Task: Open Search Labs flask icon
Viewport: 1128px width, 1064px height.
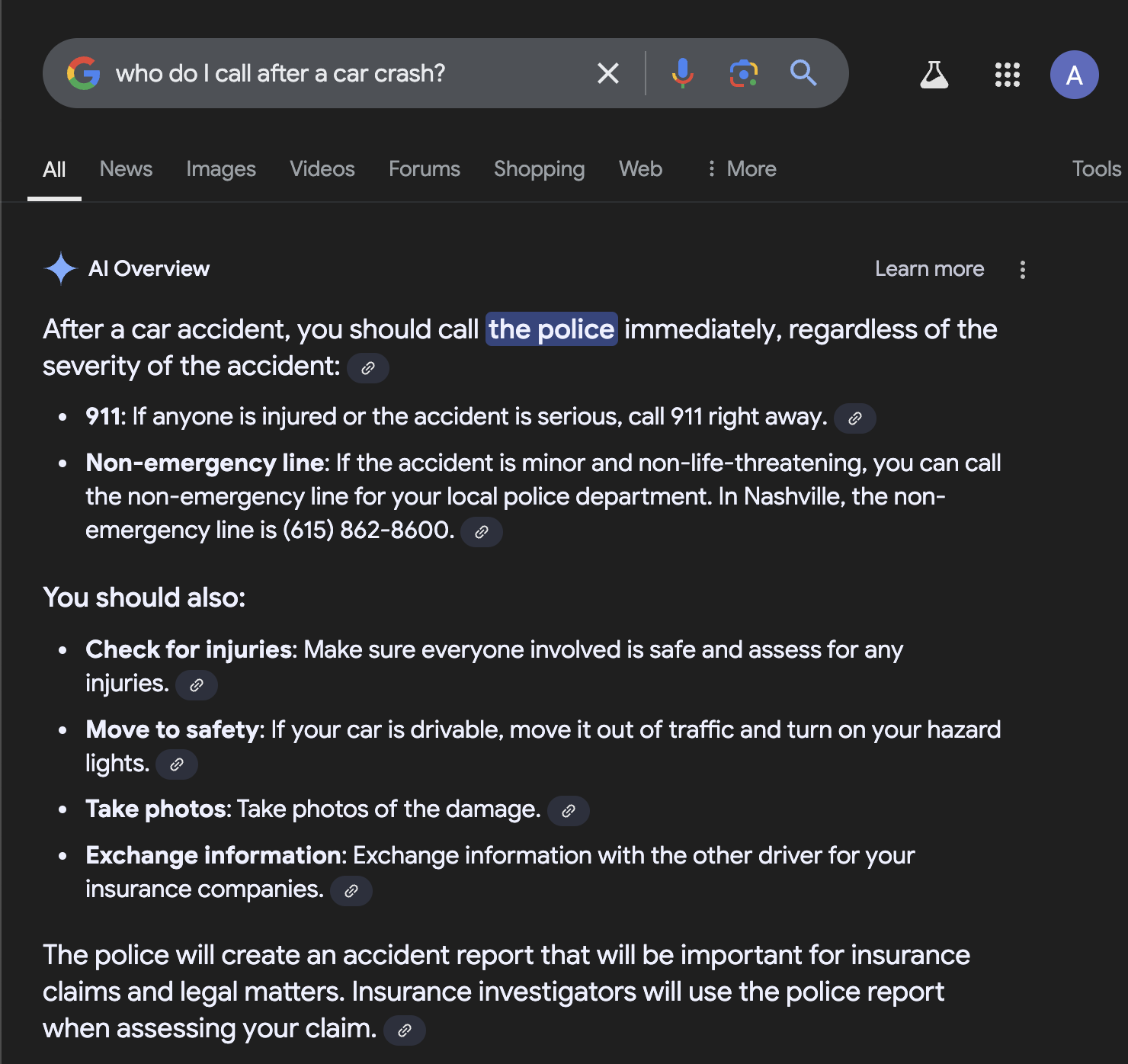Action: (x=934, y=75)
